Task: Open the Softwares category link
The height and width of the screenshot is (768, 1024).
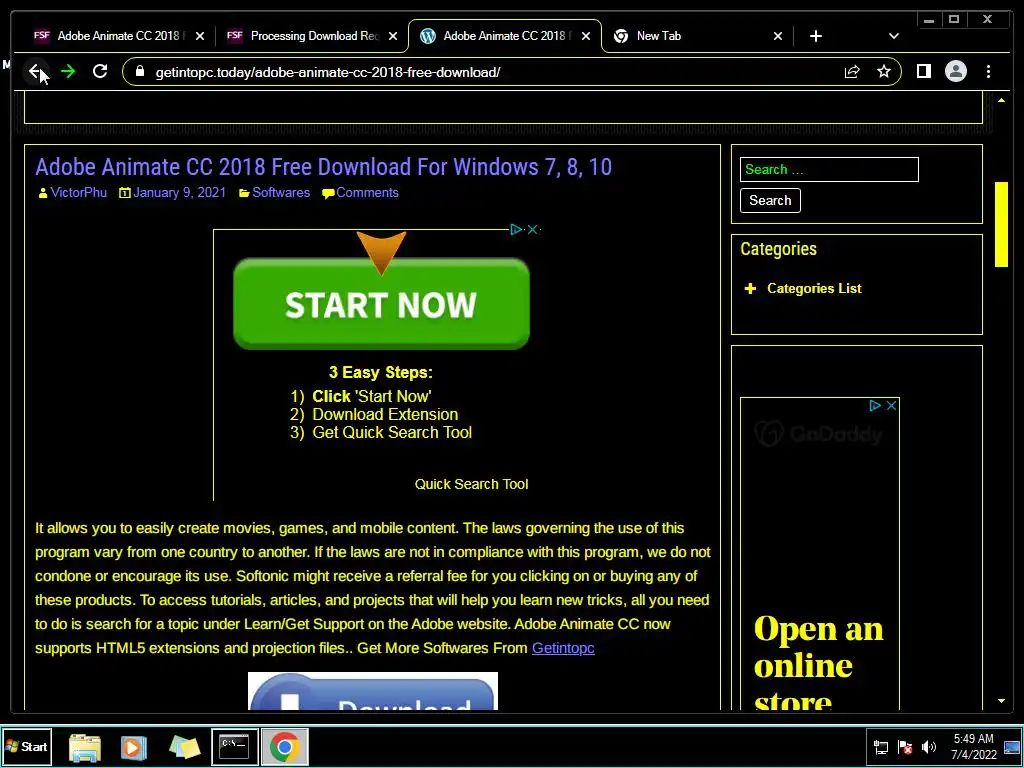Action: 281,193
